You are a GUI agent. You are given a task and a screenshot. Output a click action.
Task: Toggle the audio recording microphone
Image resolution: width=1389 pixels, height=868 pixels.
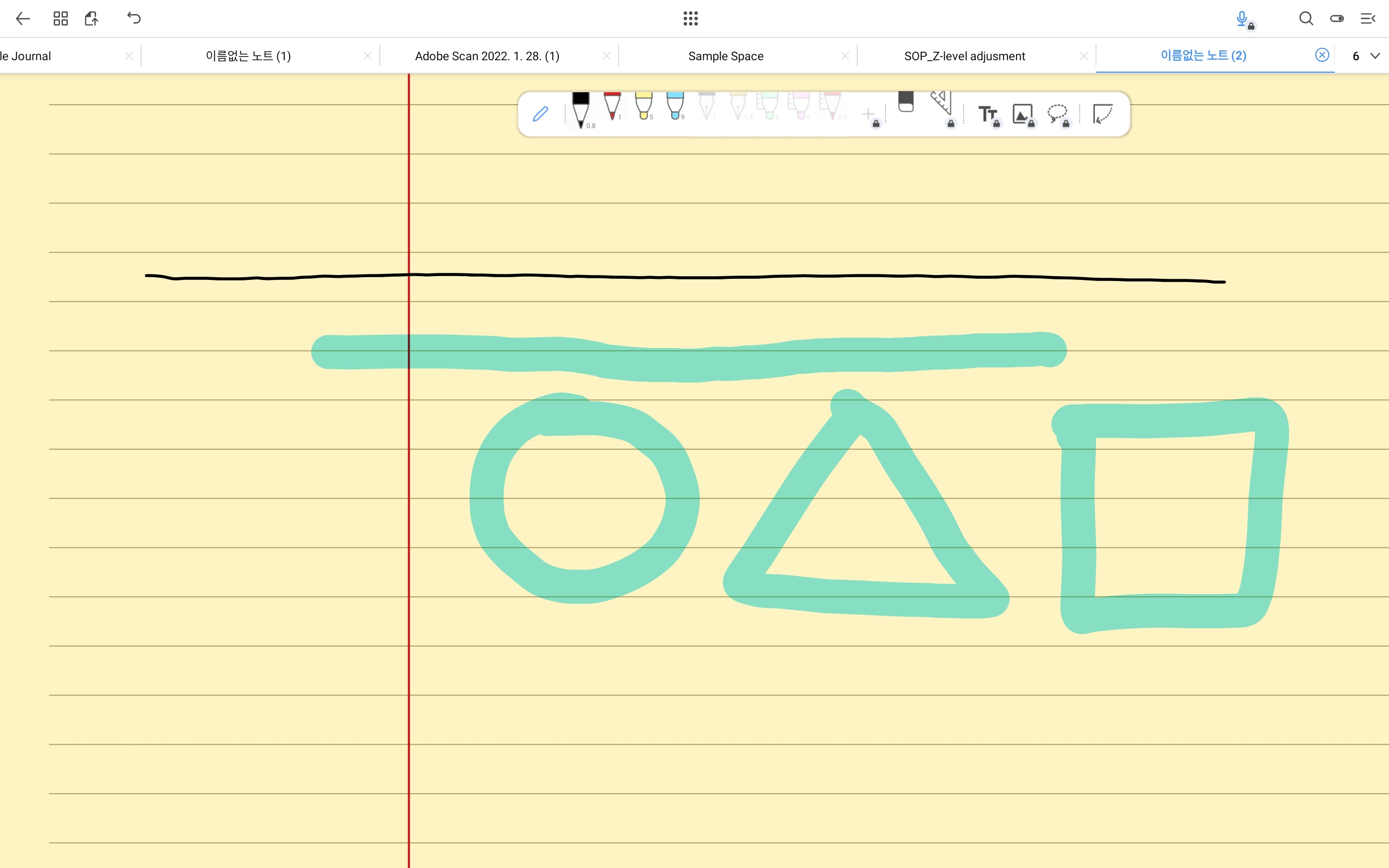[x=1241, y=18]
